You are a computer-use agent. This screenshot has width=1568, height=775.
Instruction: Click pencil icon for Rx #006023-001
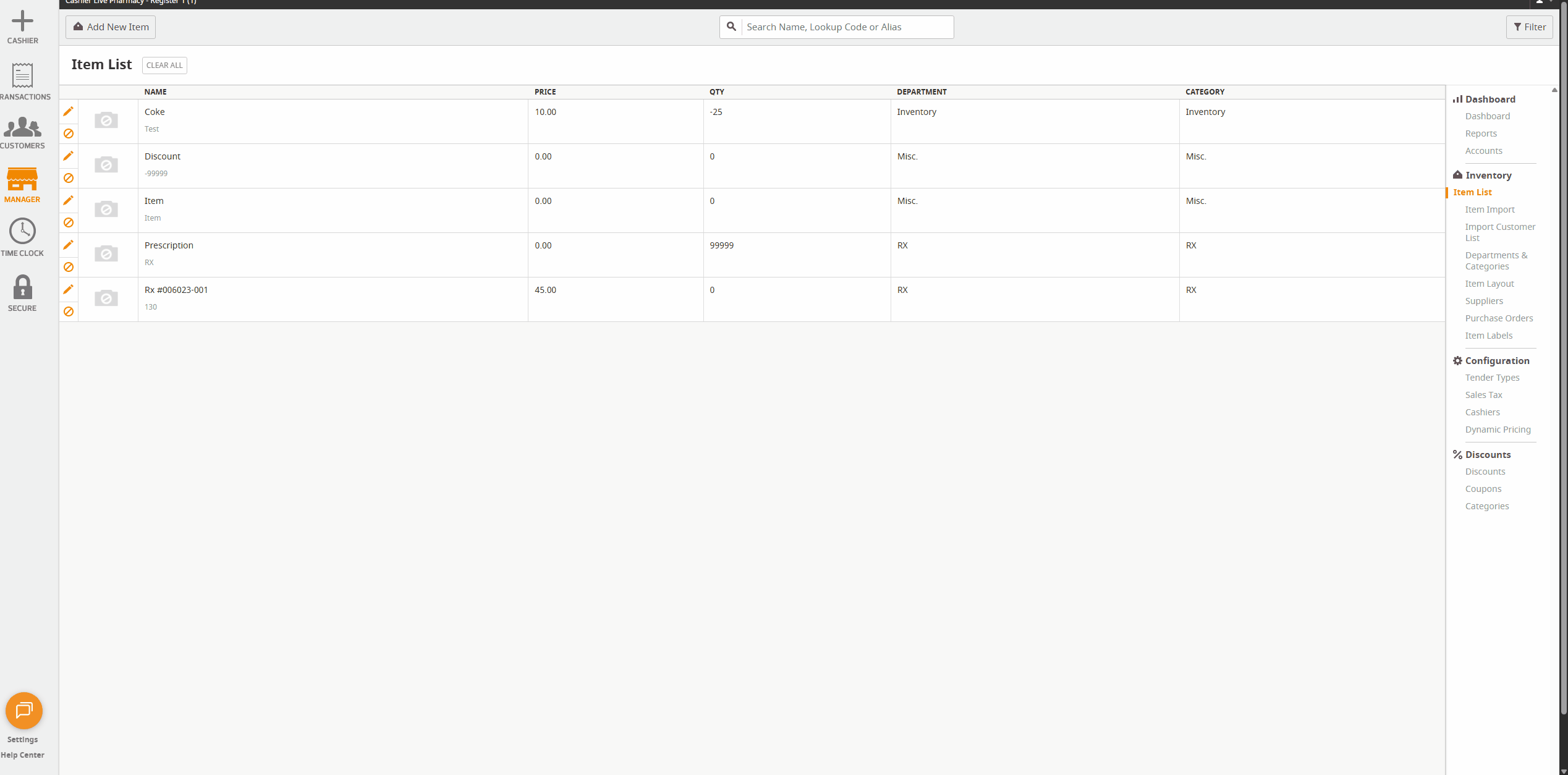point(69,289)
